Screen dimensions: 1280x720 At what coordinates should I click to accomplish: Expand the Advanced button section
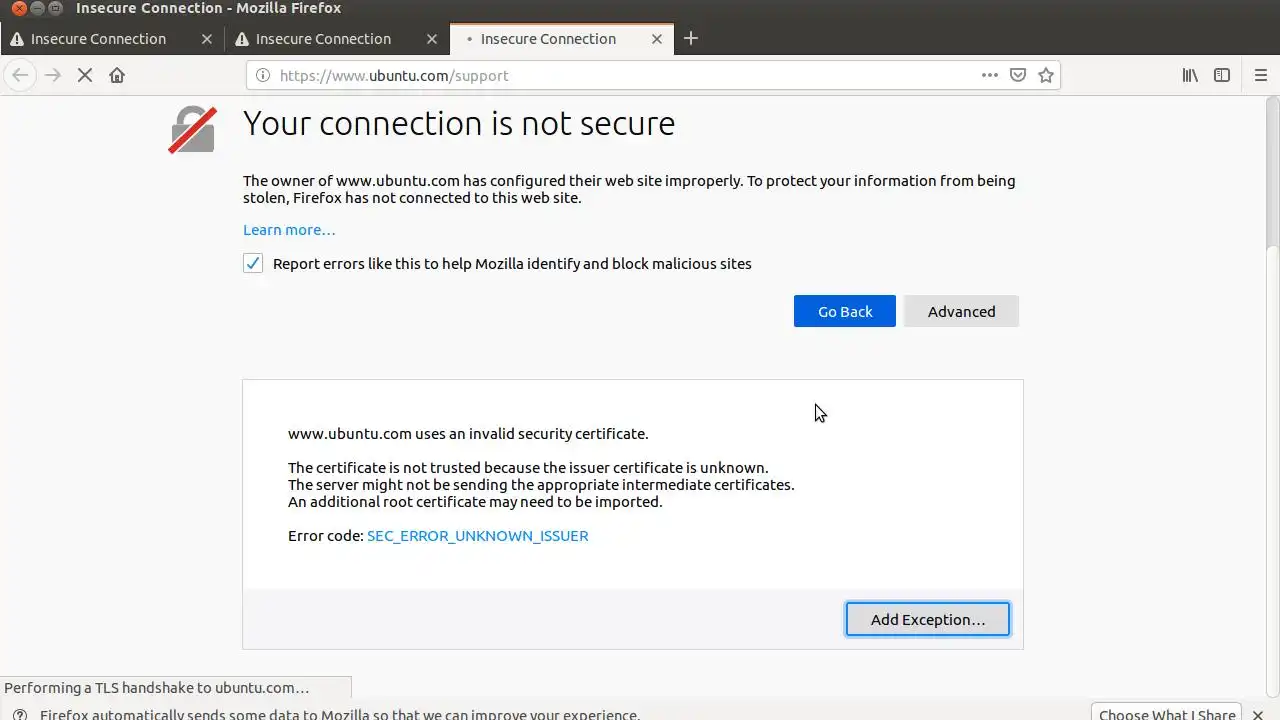[x=961, y=311]
